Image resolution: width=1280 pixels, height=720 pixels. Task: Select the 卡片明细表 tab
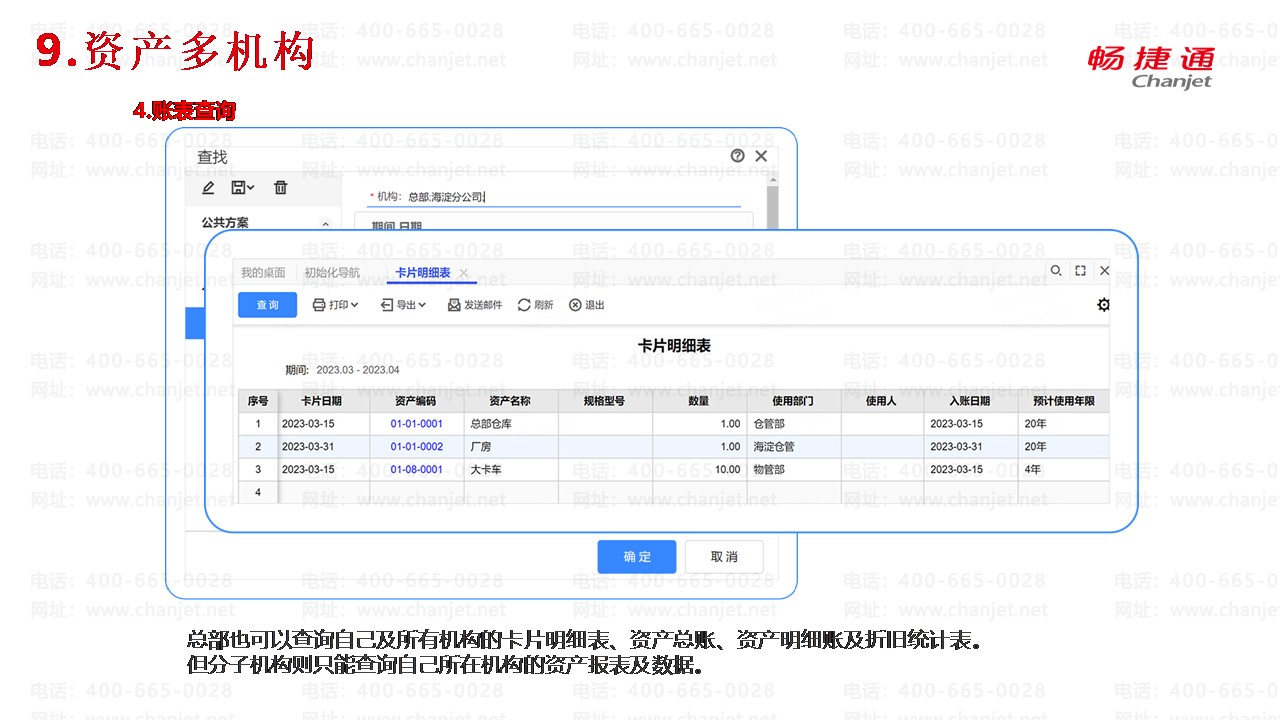click(422, 273)
